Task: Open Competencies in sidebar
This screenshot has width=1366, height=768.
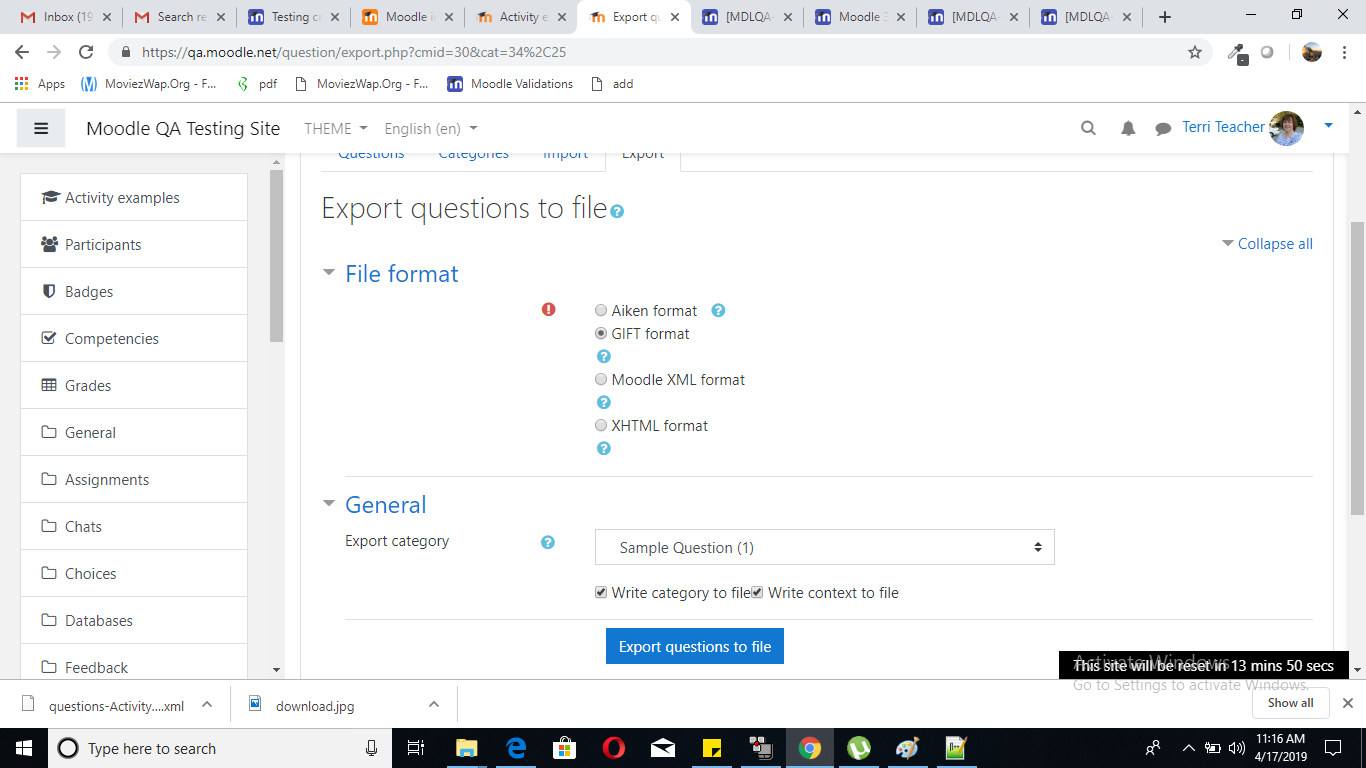Action: (x=134, y=339)
